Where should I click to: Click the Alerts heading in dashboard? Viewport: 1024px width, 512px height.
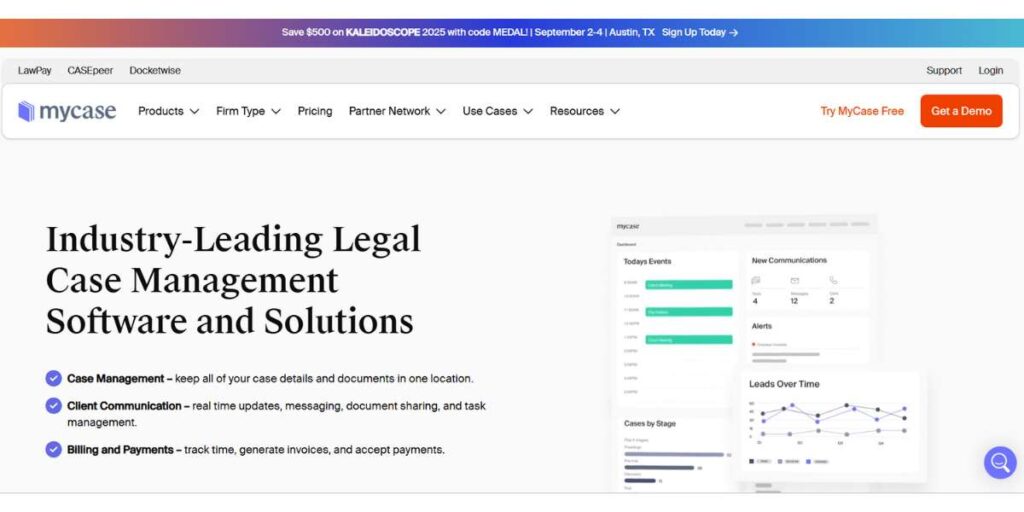click(761, 326)
